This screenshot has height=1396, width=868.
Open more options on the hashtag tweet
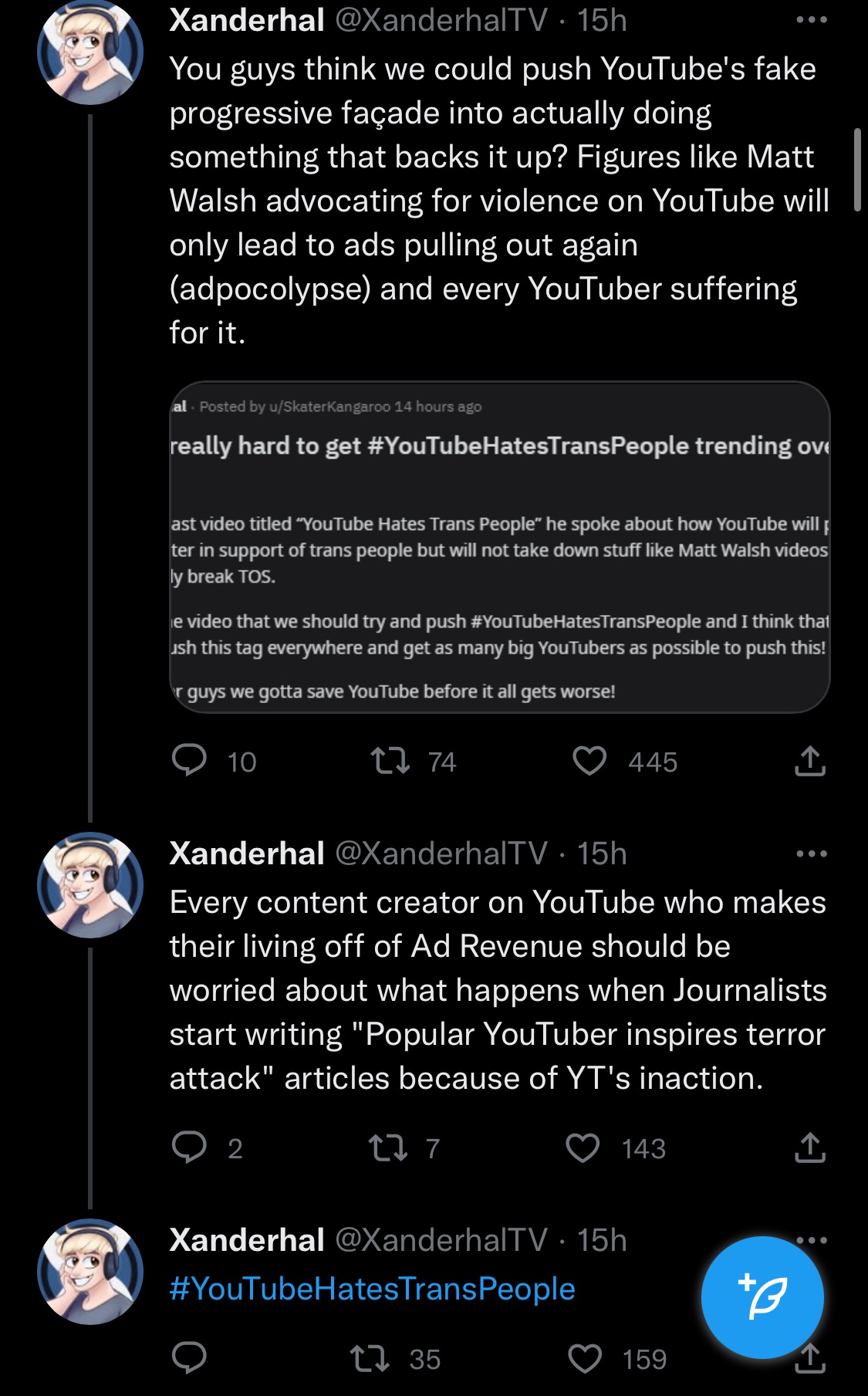click(x=812, y=1240)
